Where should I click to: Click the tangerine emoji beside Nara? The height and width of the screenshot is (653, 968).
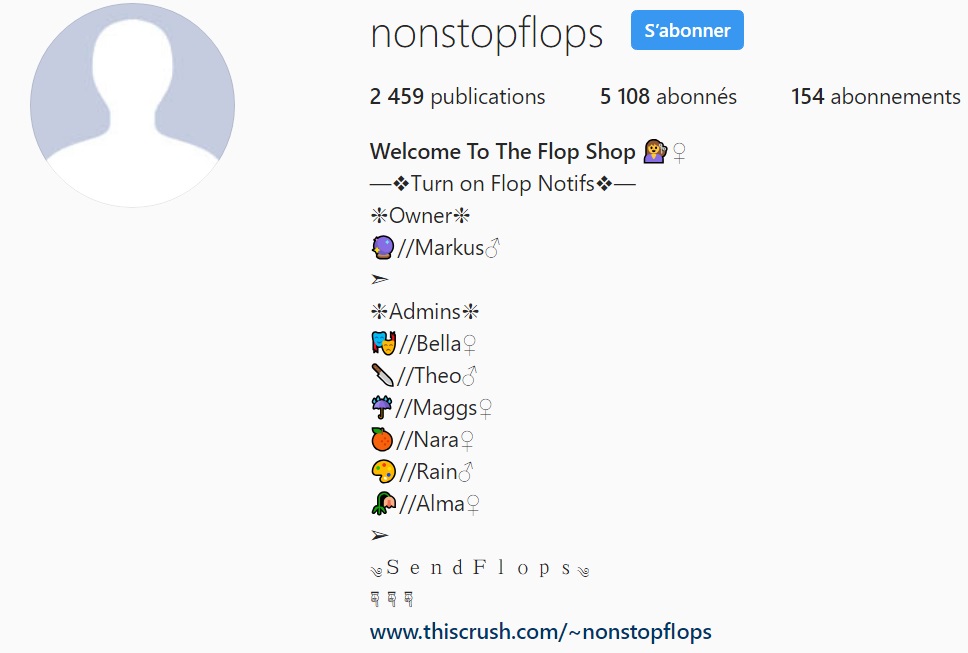click(382, 439)
